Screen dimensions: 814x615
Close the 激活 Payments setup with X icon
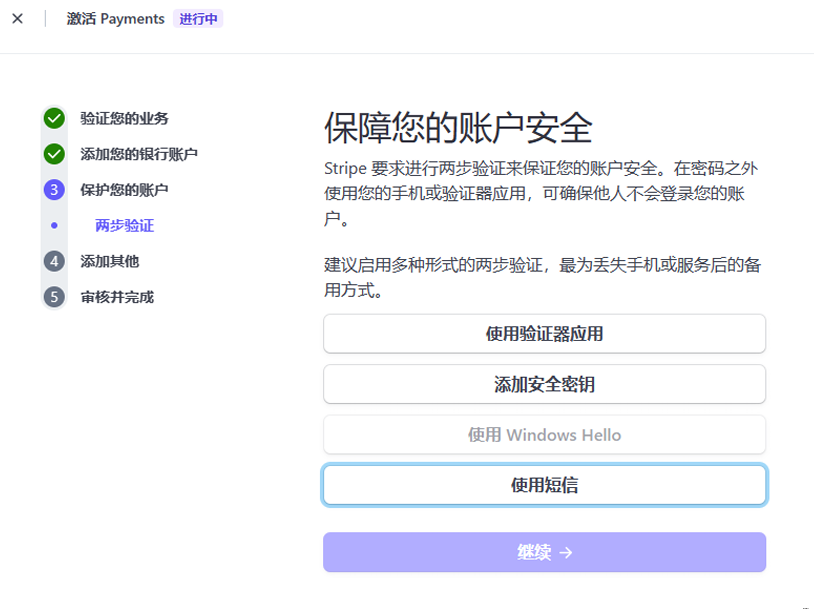[x=17, y=19]
